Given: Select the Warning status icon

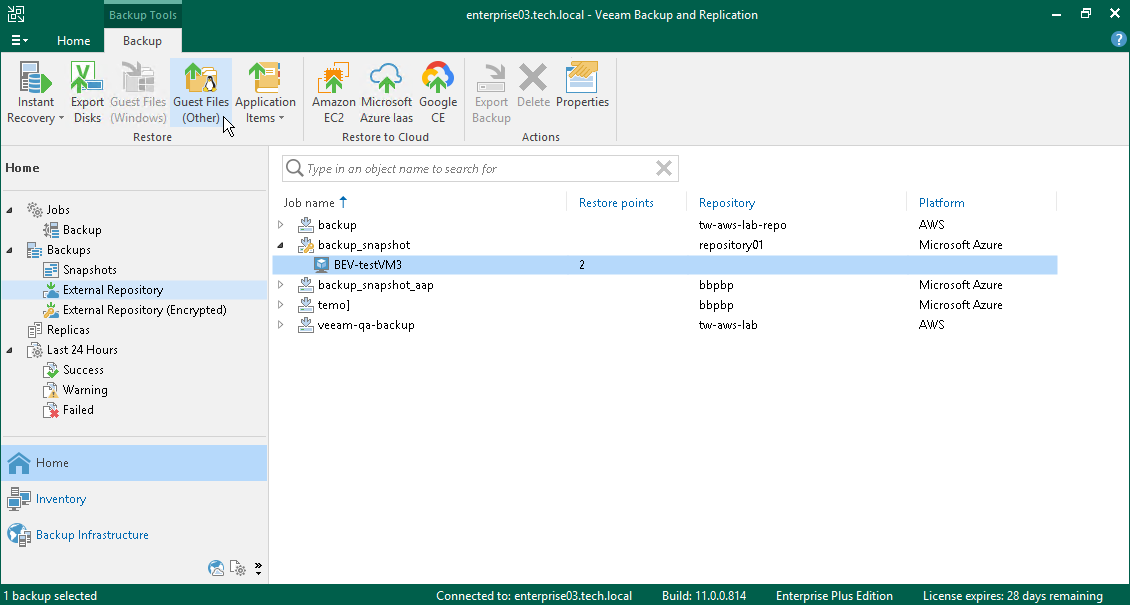Looking at the screenshot, I should click(x=50, y=390).
